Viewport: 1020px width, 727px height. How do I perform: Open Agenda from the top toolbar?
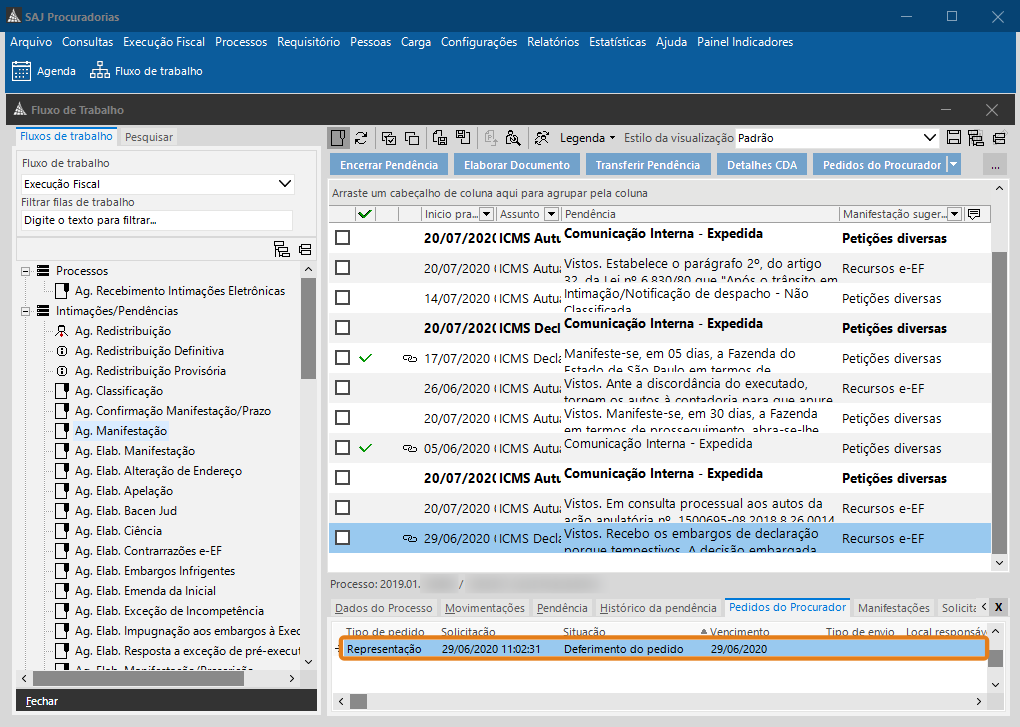[44, 71]
